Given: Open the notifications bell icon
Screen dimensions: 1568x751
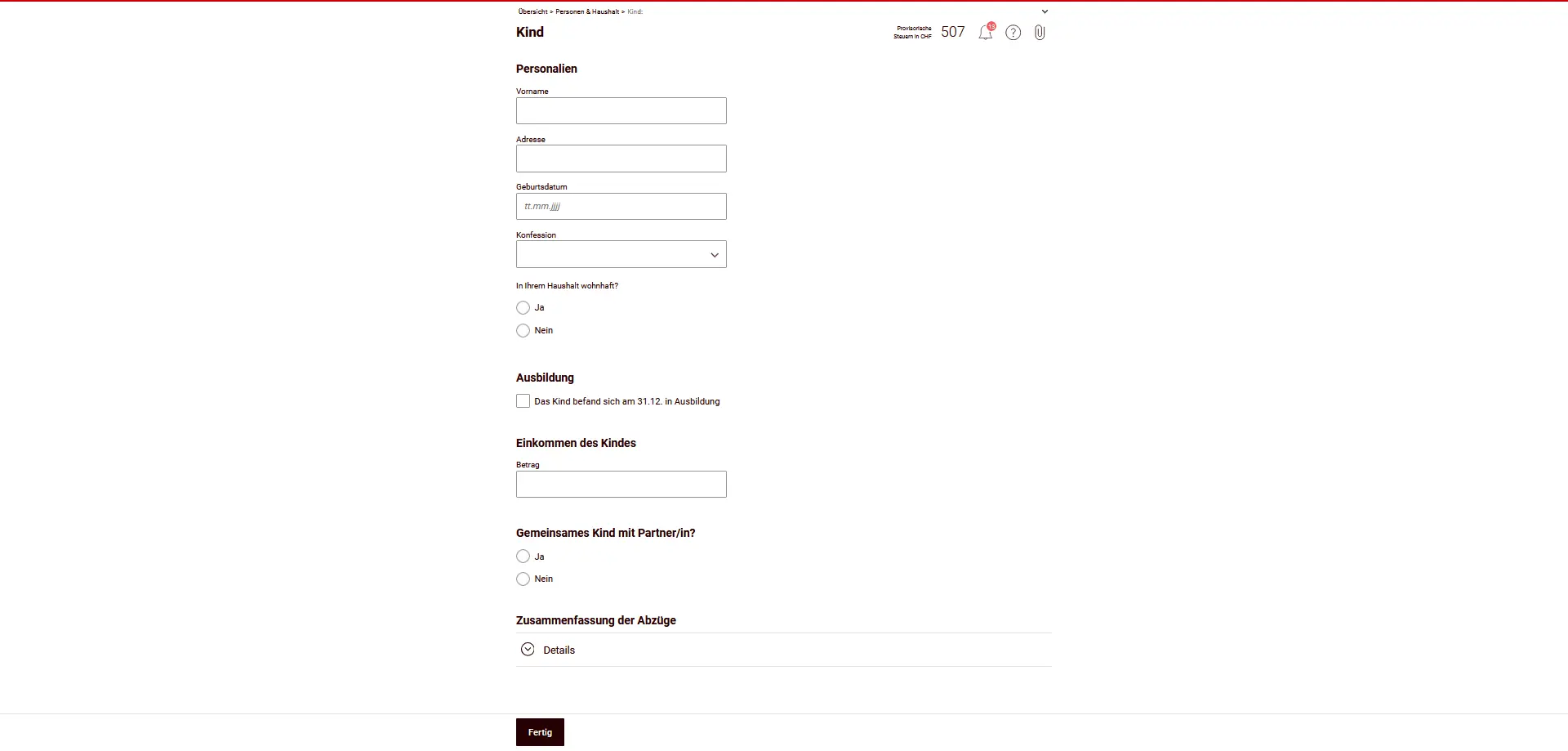Looking at the screenshot, I should [x=986, y=33].
